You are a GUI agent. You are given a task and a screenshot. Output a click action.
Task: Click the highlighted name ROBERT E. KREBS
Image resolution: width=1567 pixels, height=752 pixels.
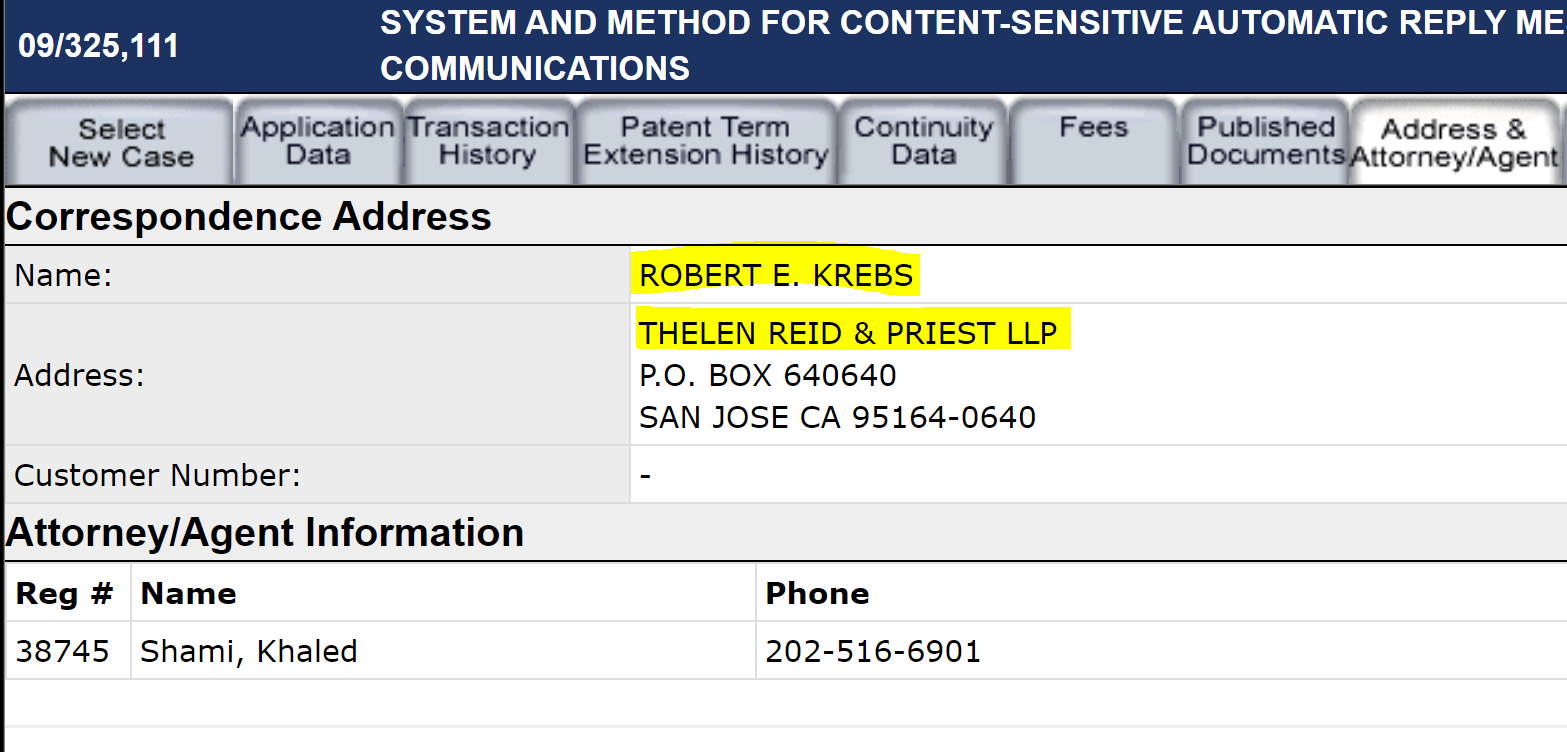coord(776,275)
